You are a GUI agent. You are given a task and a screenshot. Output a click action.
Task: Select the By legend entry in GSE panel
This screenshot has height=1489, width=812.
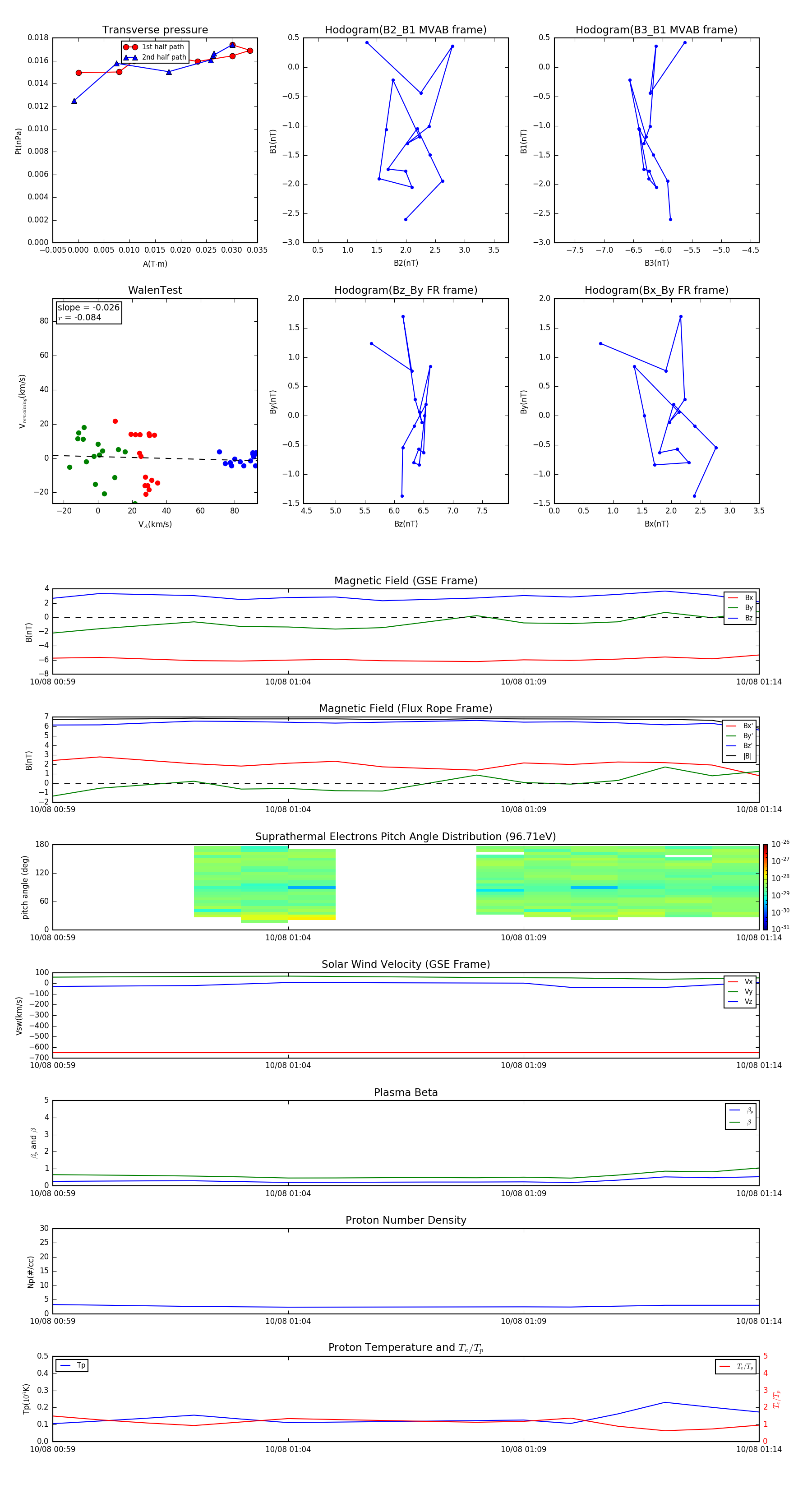740,608
